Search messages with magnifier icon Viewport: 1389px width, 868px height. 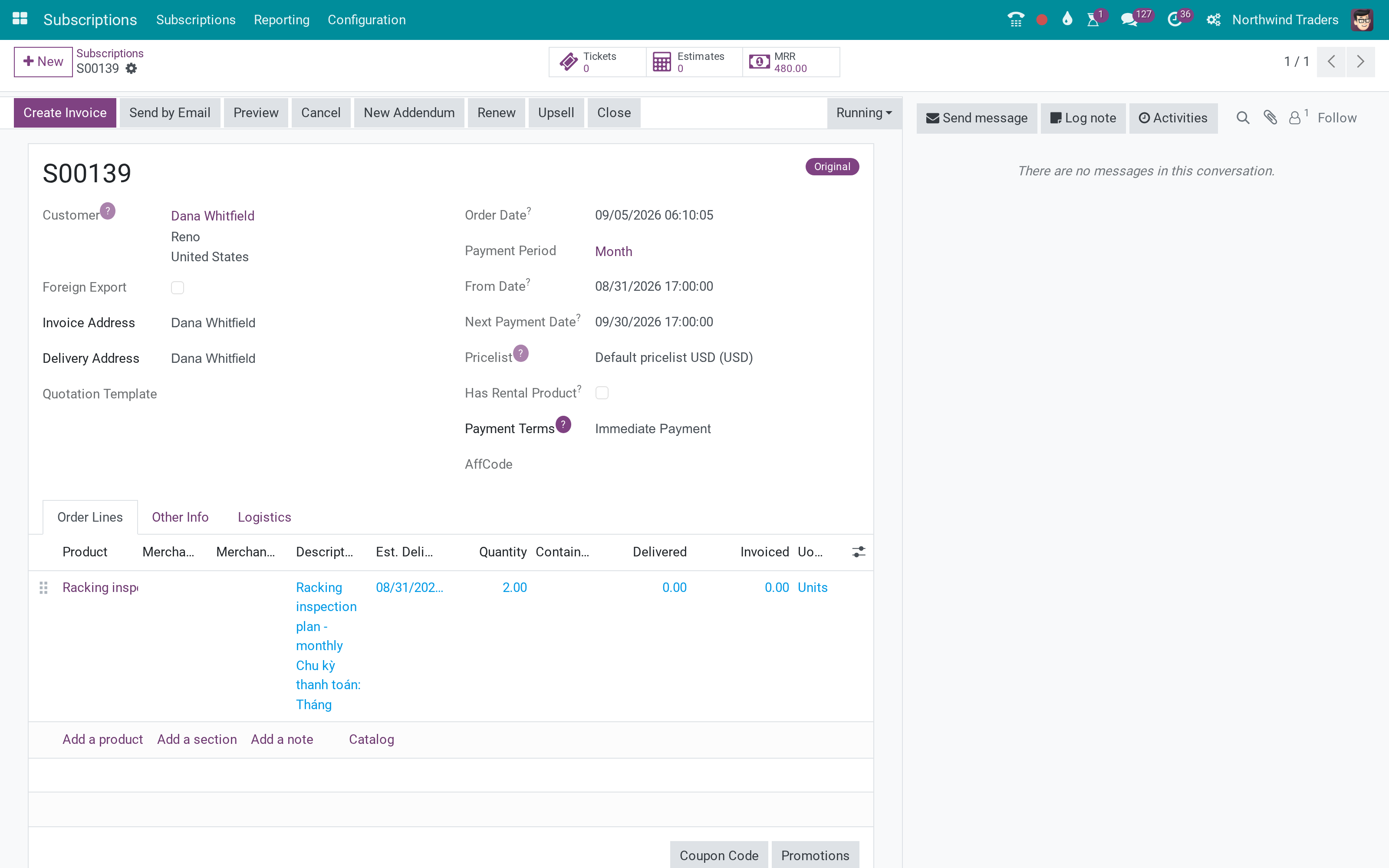point(1243,118)
